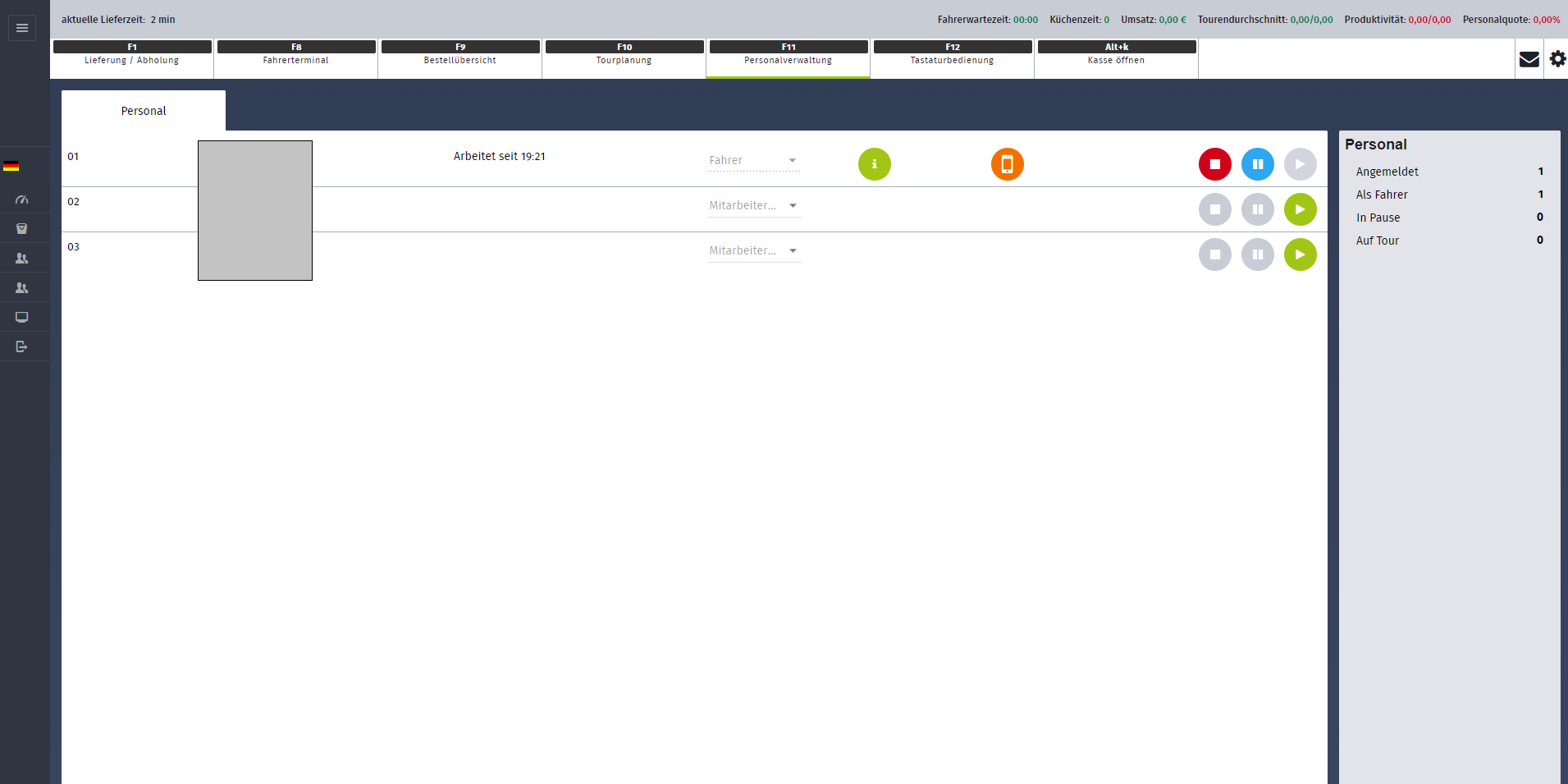
Task: Pause employee 01 with the blue pause button
Action: coord(1258,164)
